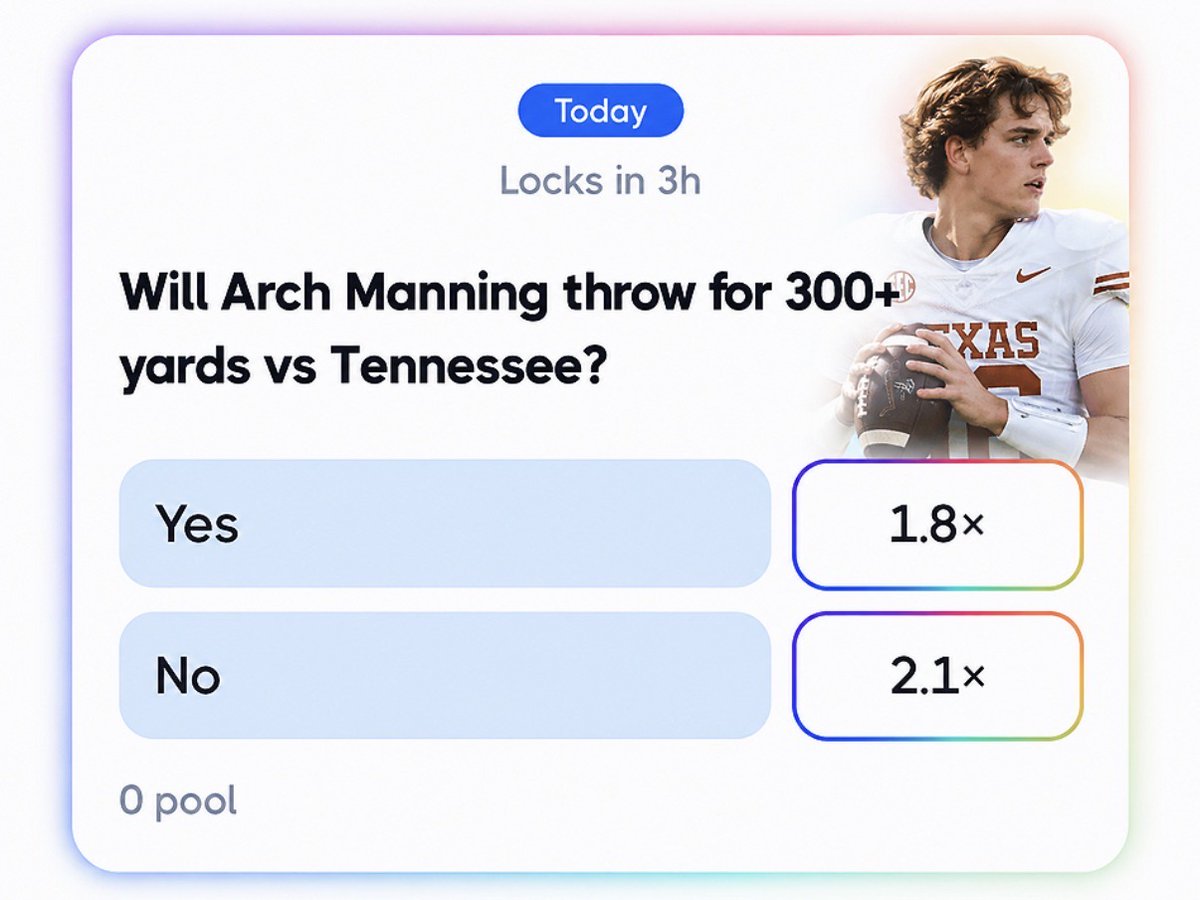Open the 0 pool details
The image size is (1200, 900).
coord(178,800)
